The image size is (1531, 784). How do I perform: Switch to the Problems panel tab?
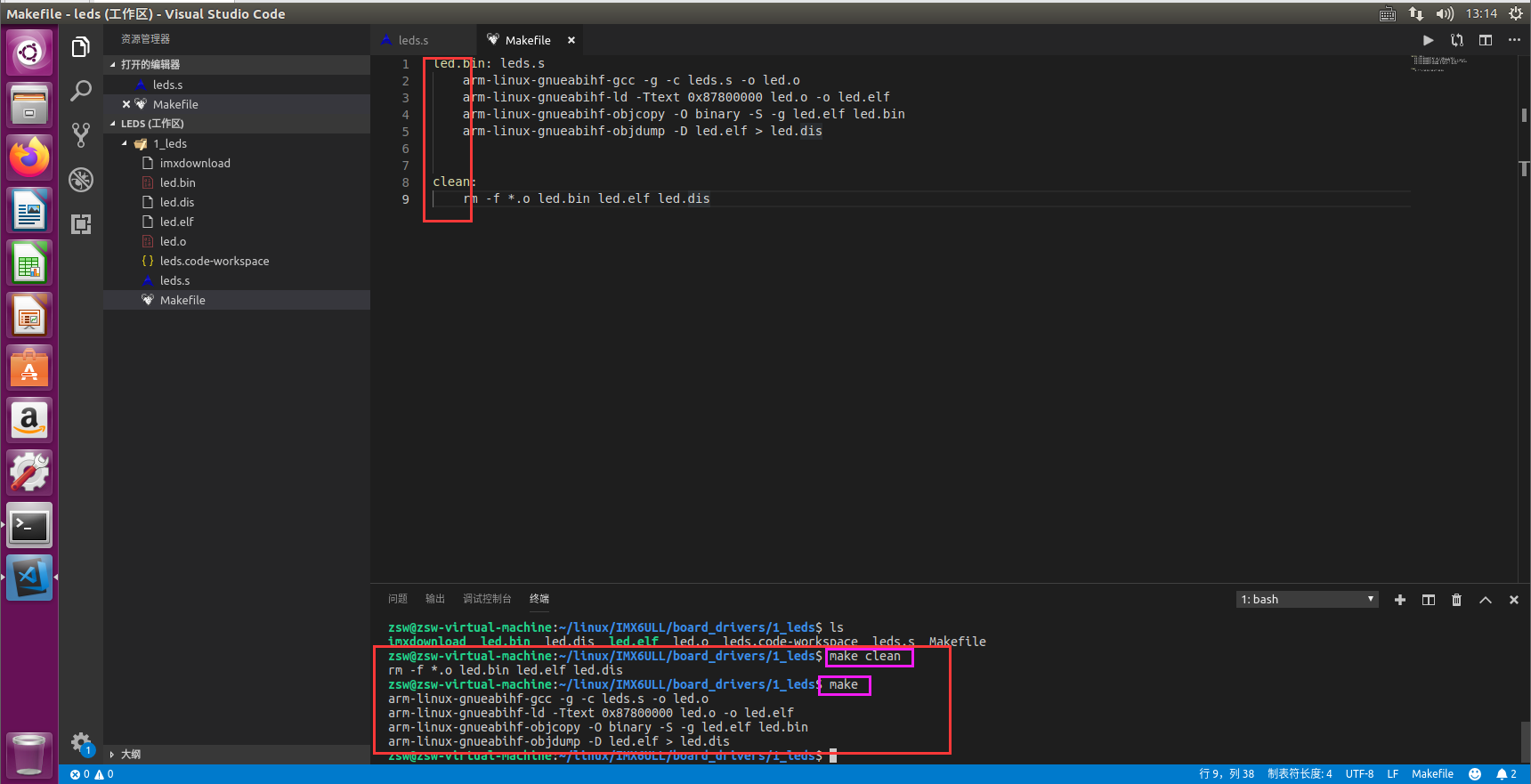(x=398, y=599)
